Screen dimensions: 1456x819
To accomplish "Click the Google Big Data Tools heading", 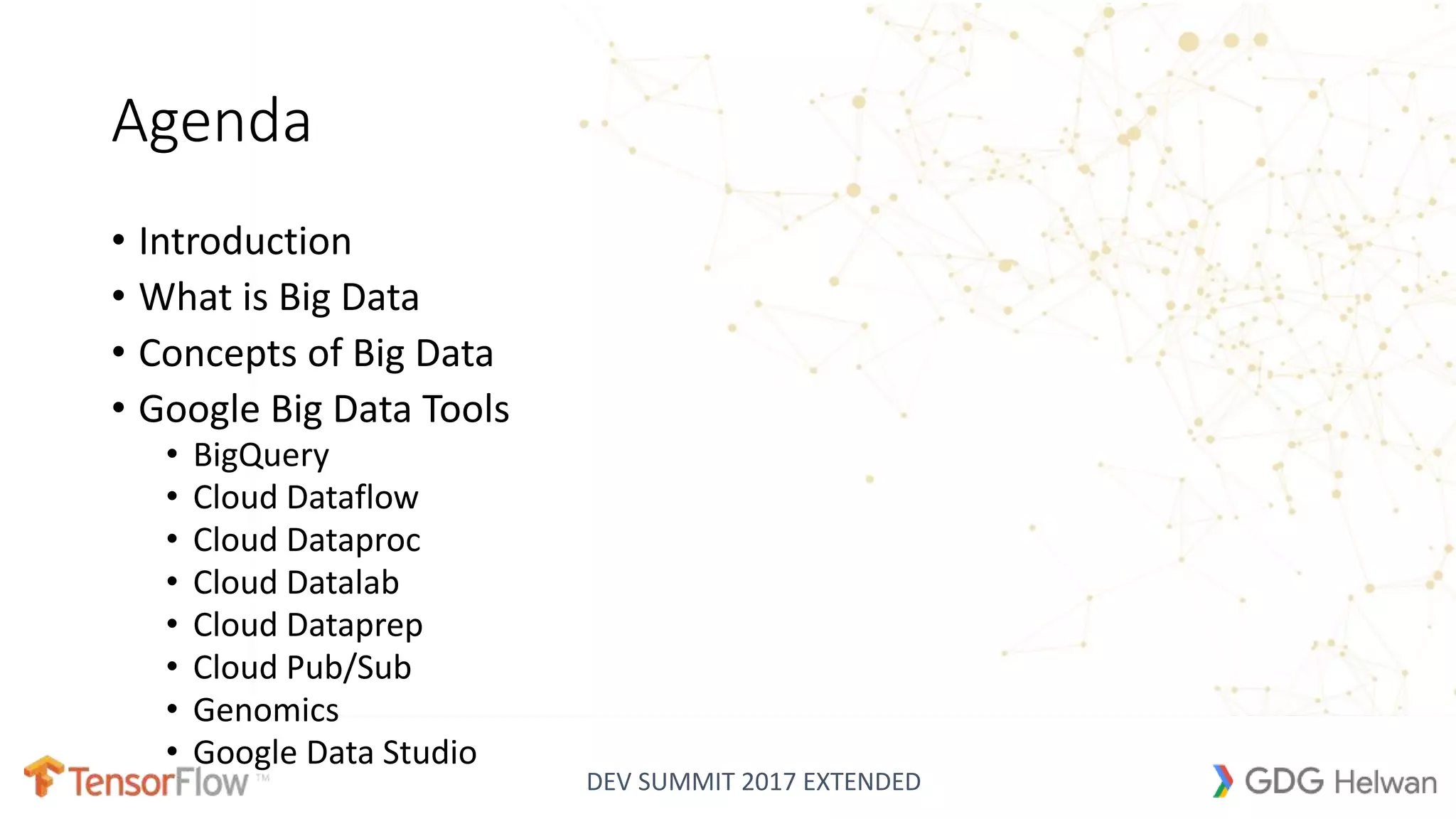I will [324, 409].
